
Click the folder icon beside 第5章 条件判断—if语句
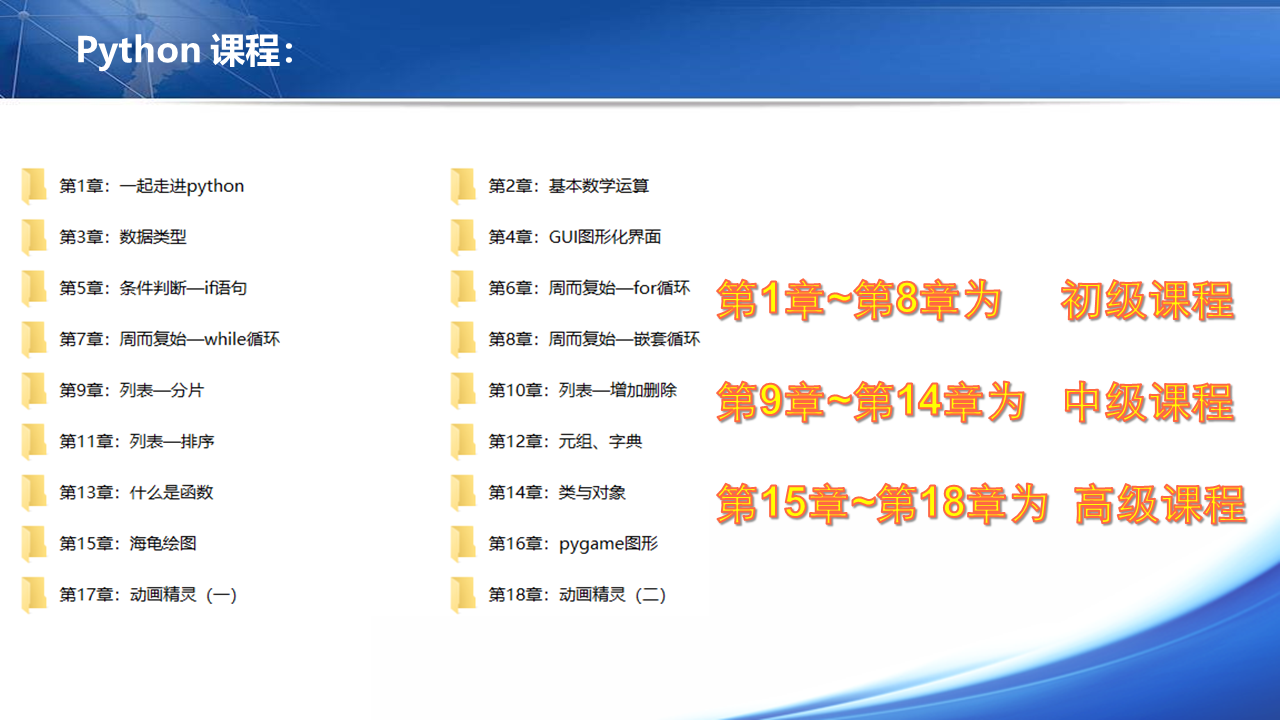pyautogui.click(x=33, y=287)
